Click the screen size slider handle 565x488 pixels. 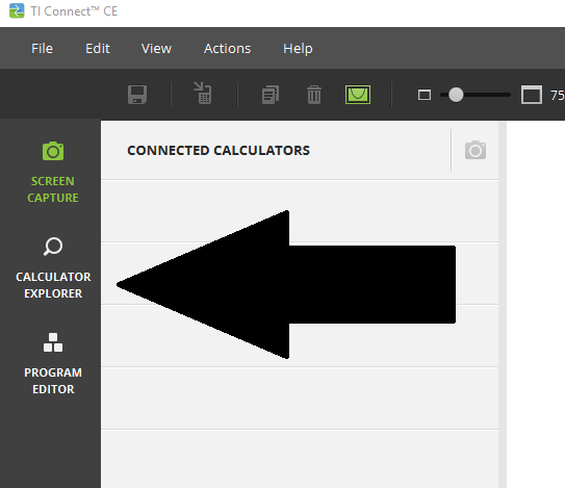pyautogui.click(x=456, y=95)
